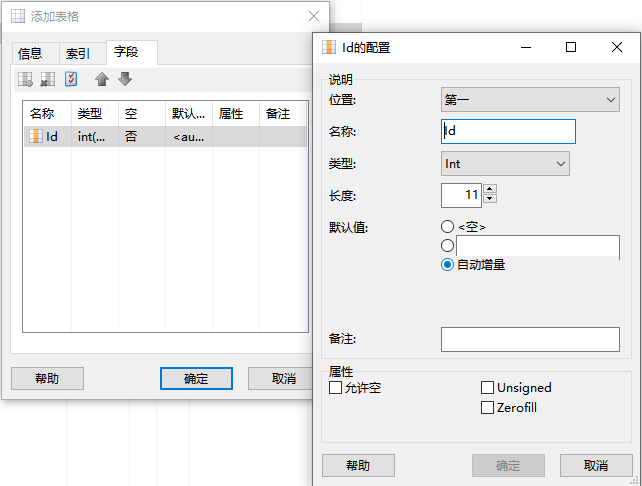The width and height of the screenshot is (642, 486).
Task: Select the int(... cell in Id row
Action: 95,137
